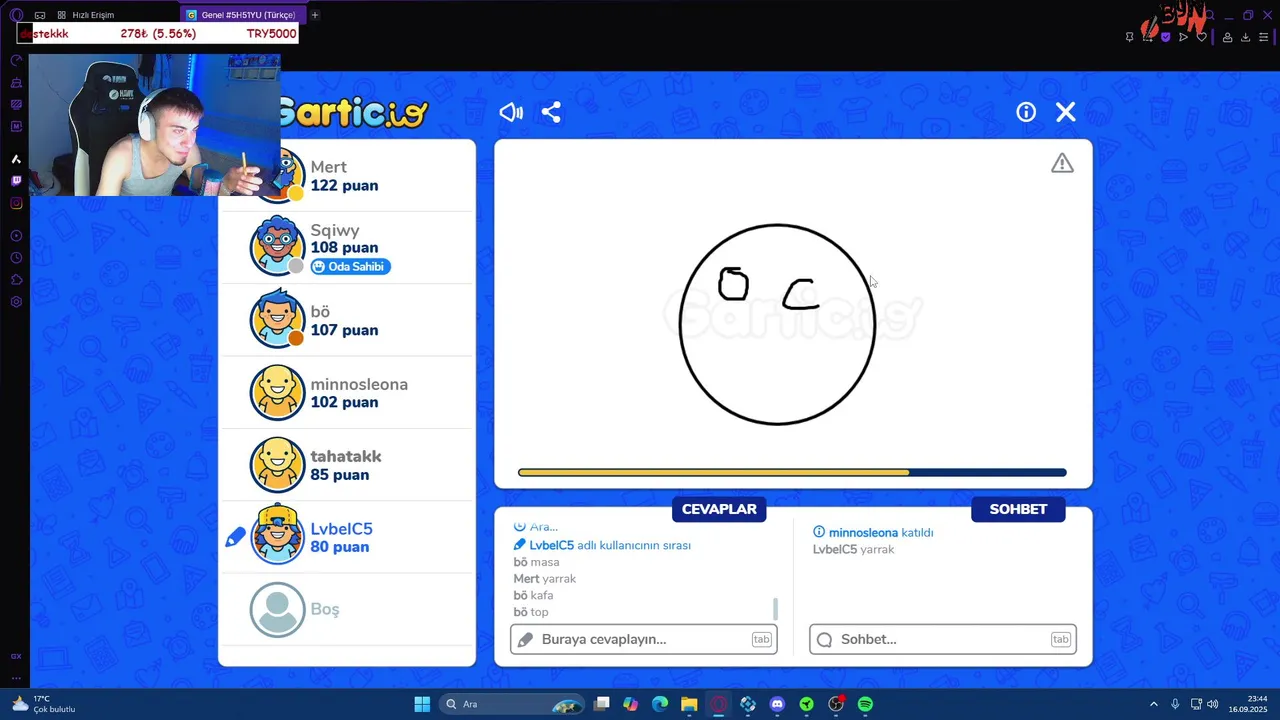Open the CEVAPLAR tab
This screenshot has height=720, width=1280.
[719, 509]
